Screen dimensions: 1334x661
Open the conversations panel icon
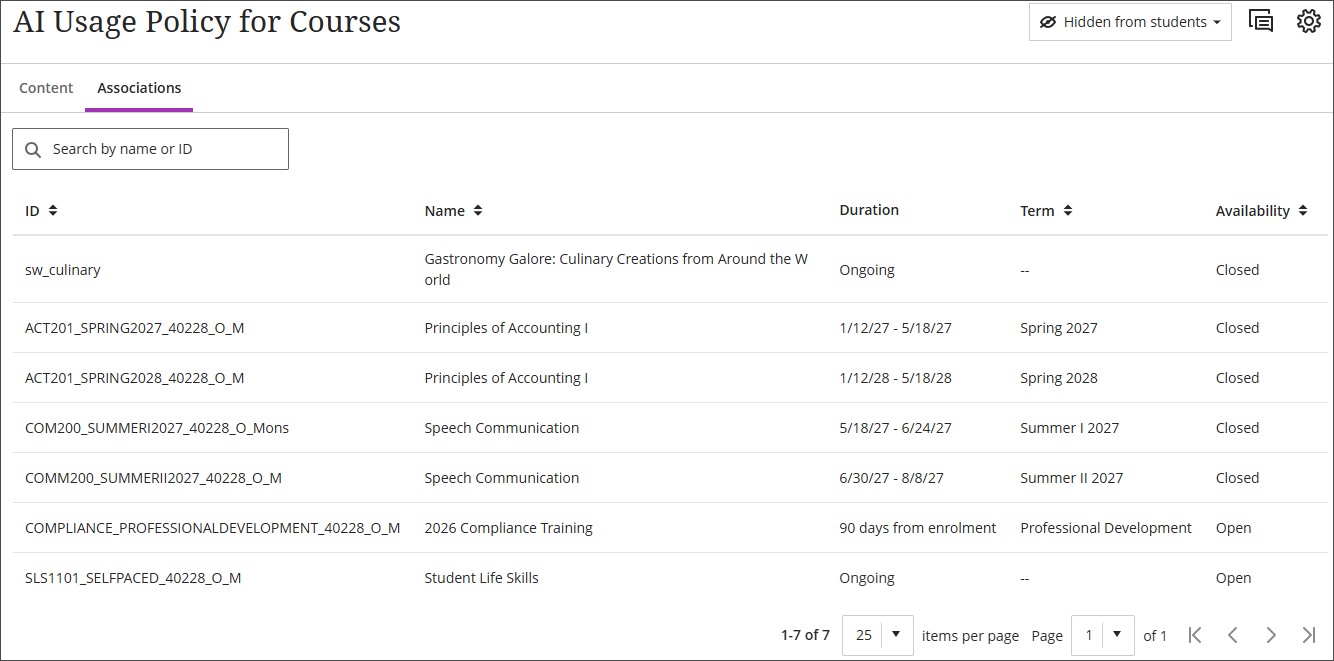[1260, 20]
